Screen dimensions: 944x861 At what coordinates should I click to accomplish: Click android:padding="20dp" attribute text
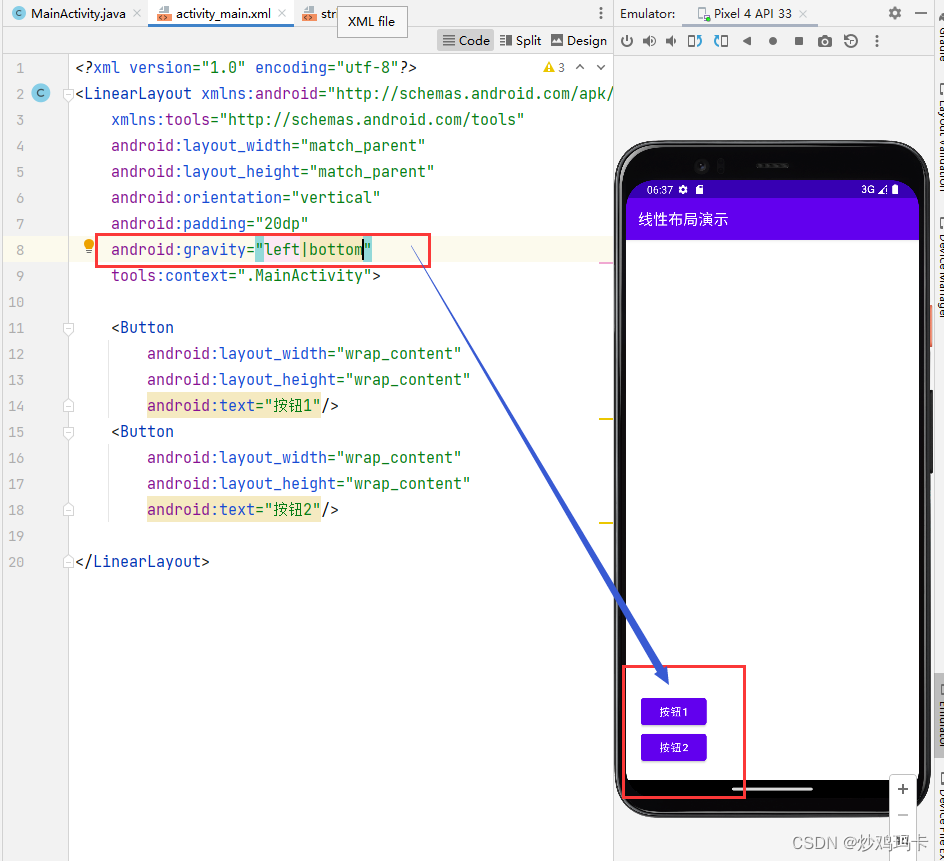(x=210, y=223)
